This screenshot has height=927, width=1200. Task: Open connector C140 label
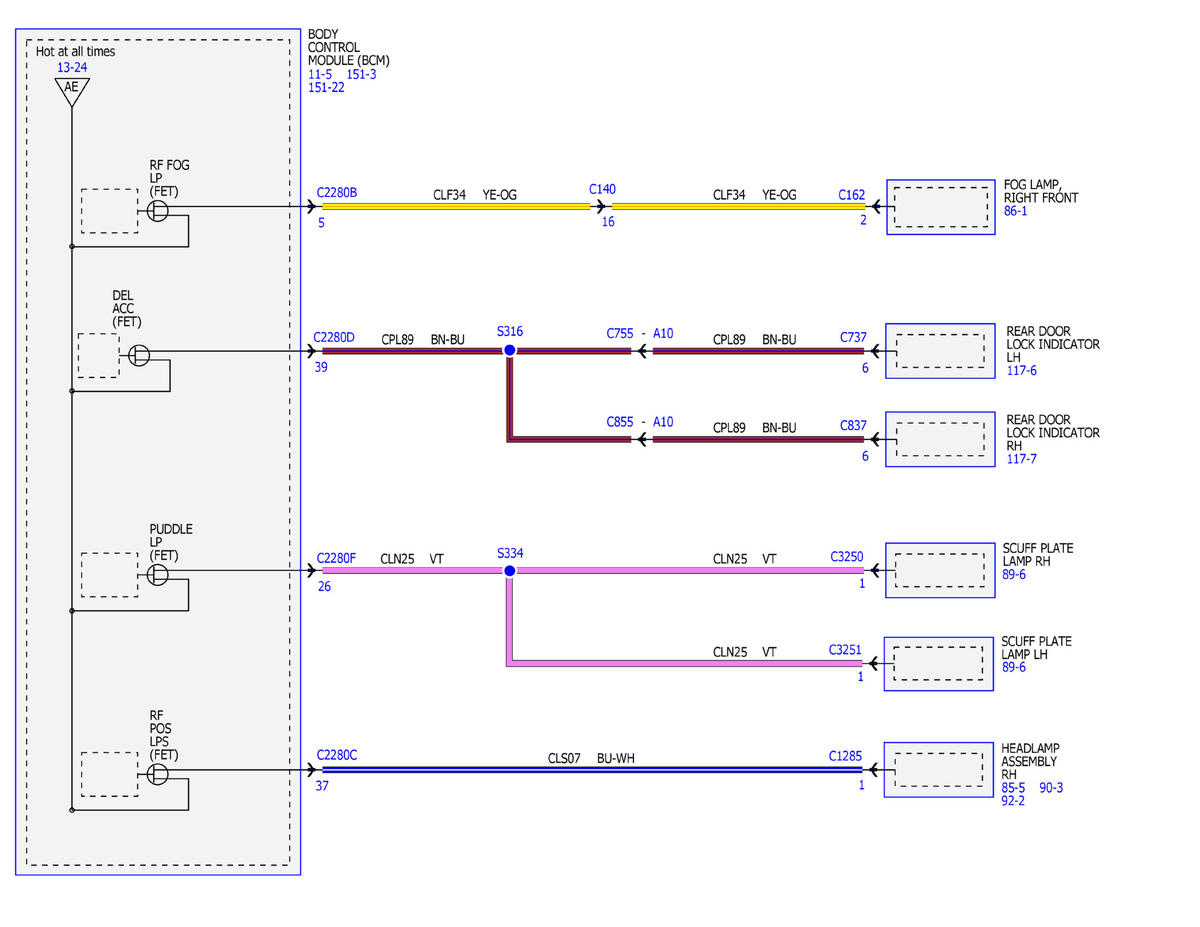(603, 188)
